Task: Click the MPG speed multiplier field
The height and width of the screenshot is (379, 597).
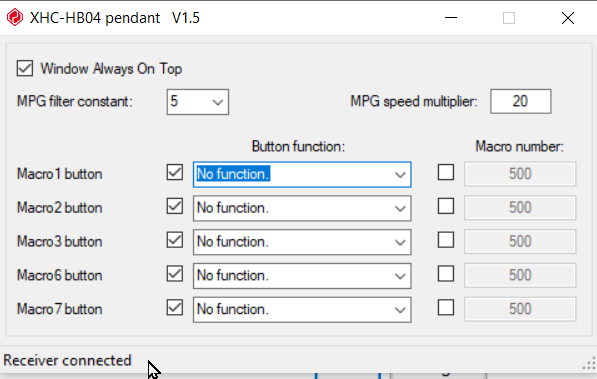Action: (x=520, y=101)
